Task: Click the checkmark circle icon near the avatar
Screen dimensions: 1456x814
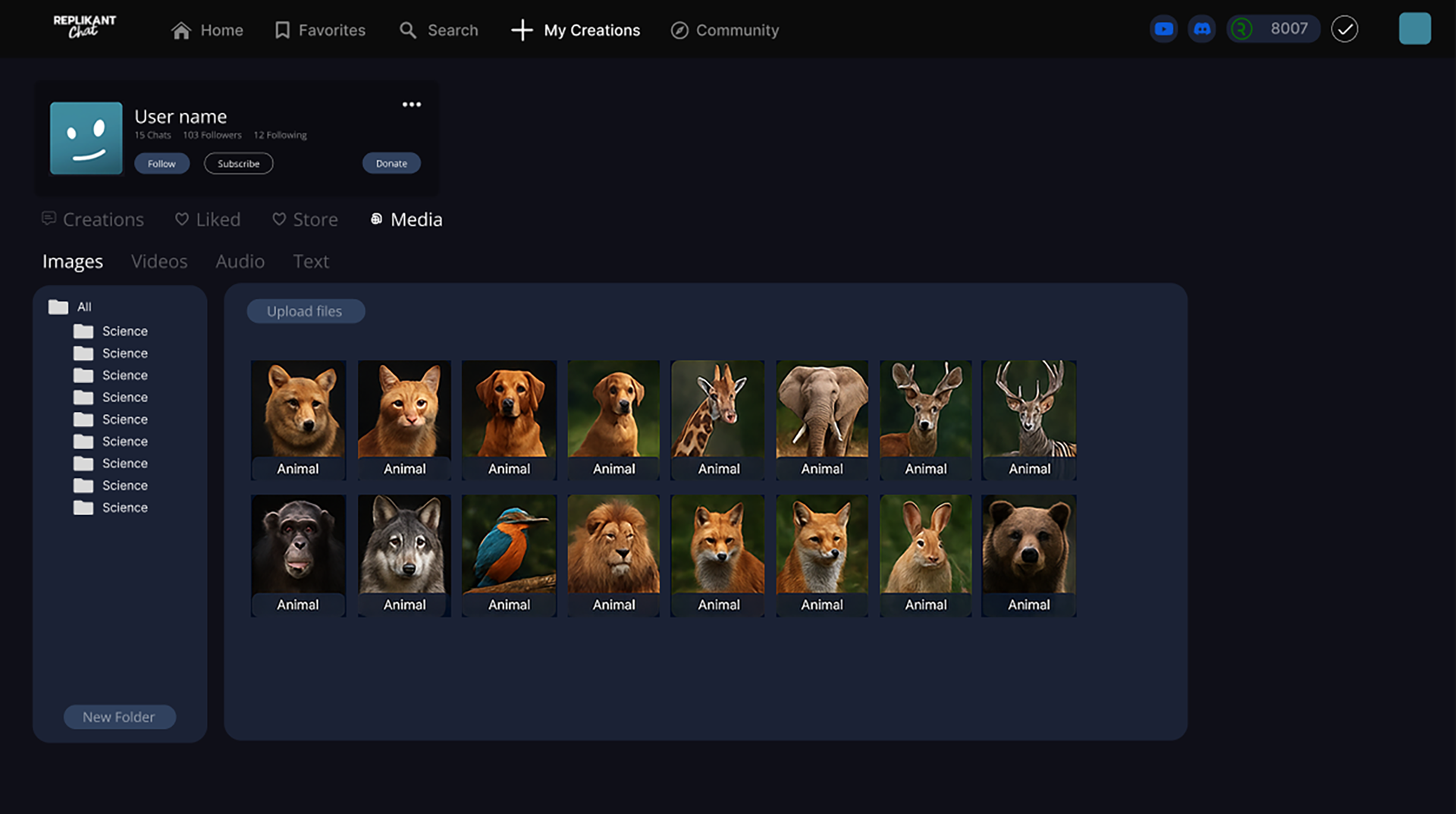Action: (1345, 29)
